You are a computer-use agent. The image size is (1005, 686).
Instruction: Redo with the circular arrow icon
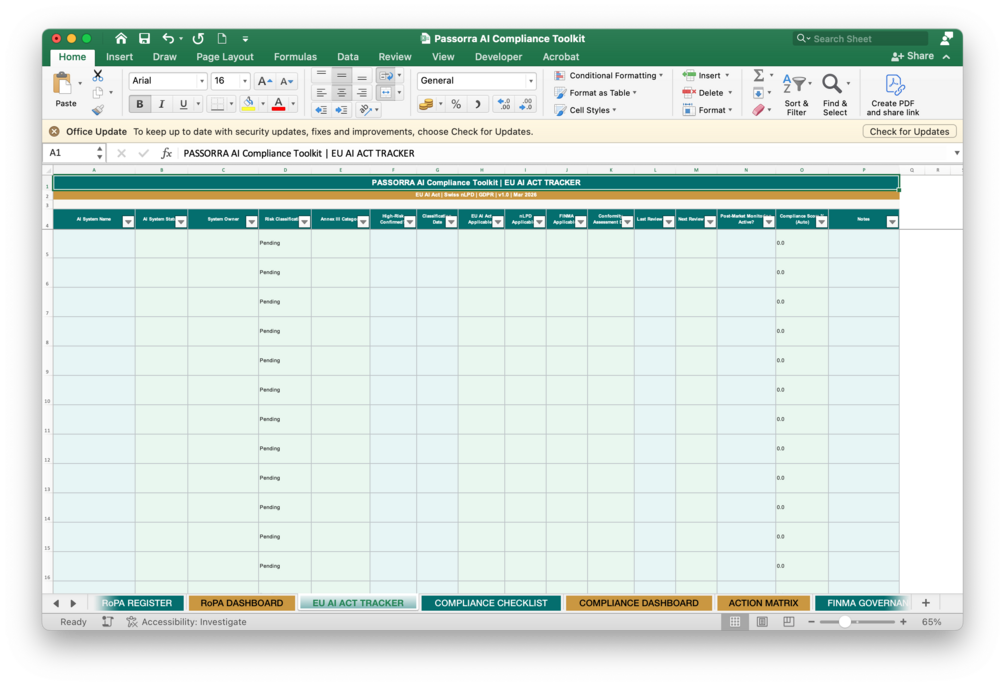(198, 38)
